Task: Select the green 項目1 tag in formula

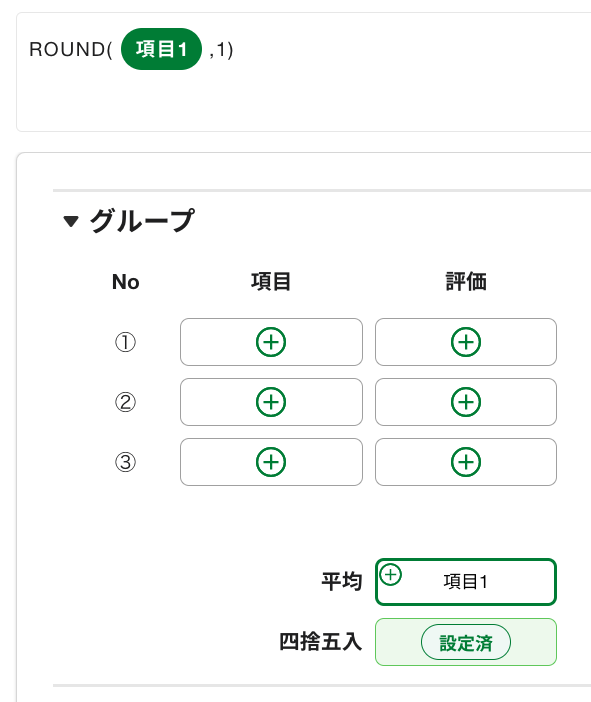Action: pyautogui.click(x=161, y=49)
